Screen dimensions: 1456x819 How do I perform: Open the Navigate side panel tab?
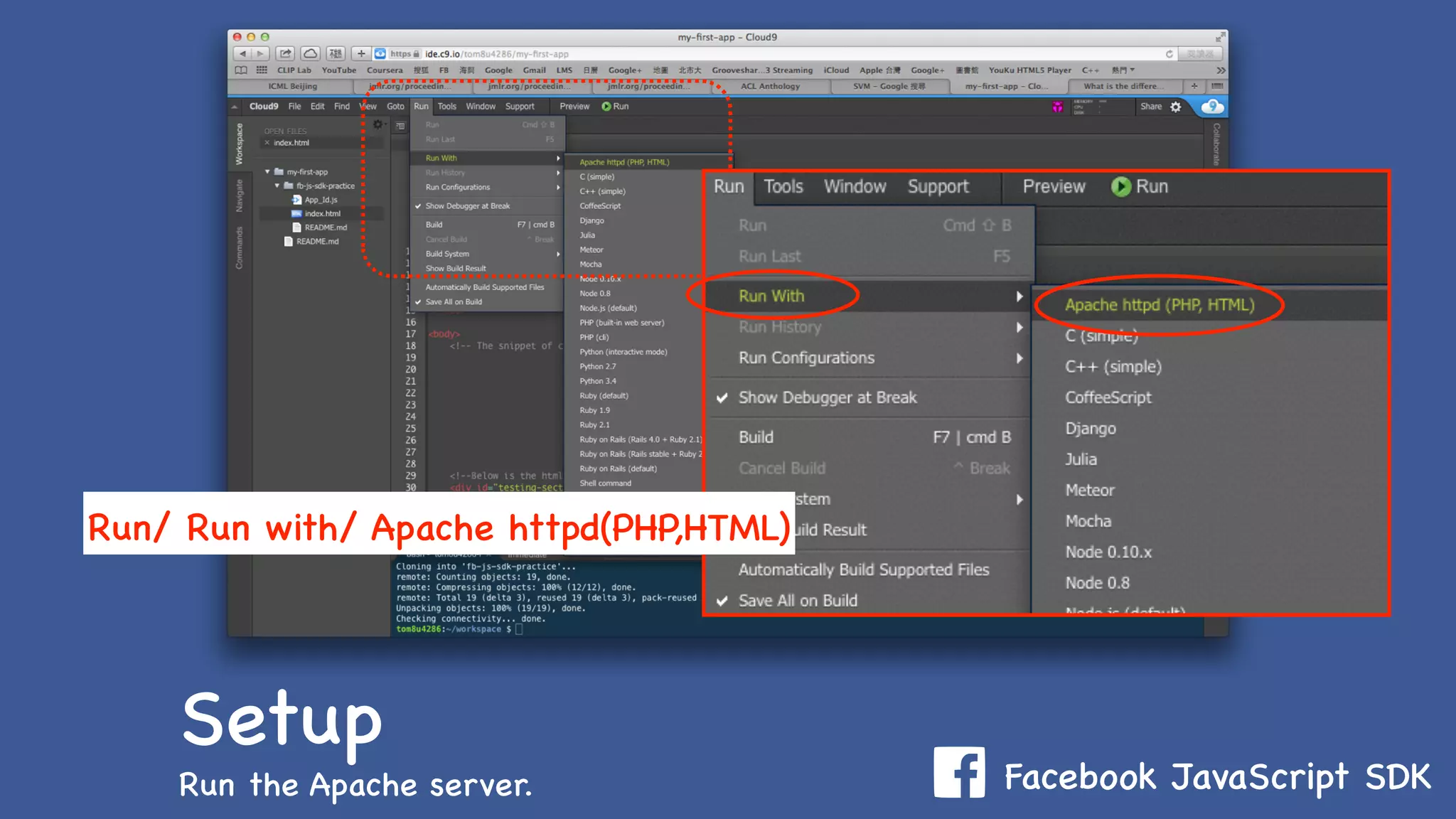click(240, 196)
